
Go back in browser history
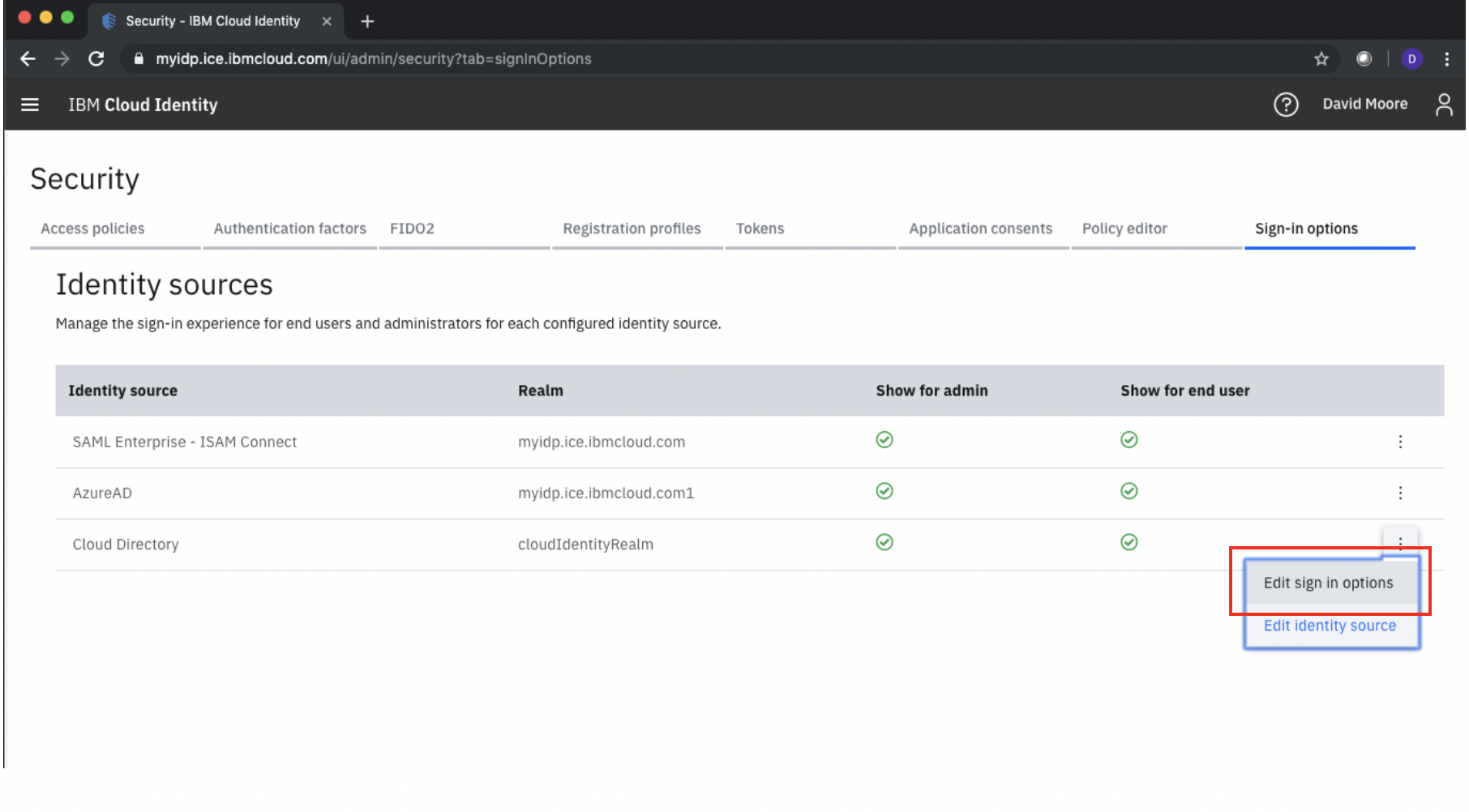coord(28,58)
